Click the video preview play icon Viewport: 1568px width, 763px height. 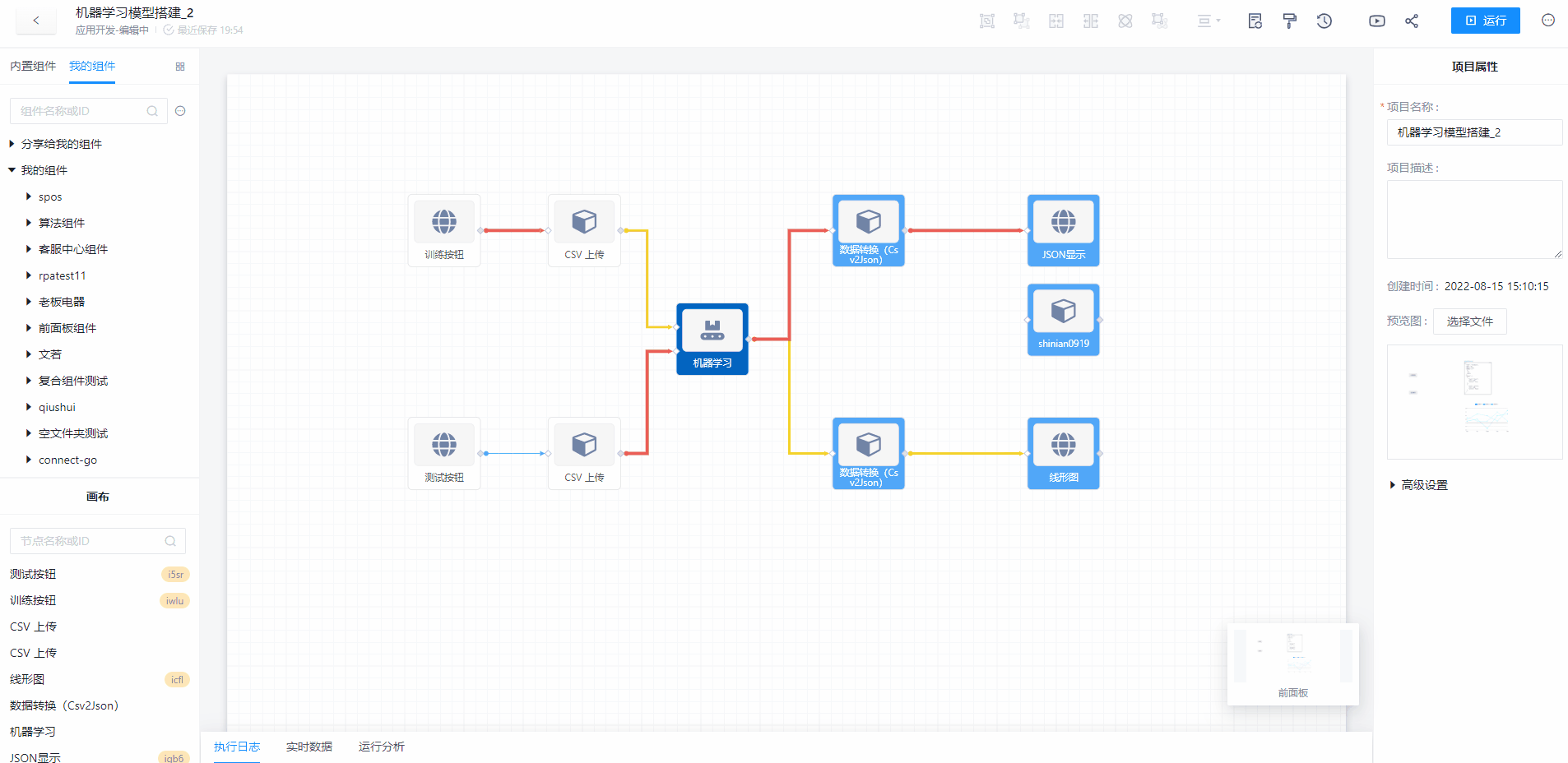coord(1376,21)
